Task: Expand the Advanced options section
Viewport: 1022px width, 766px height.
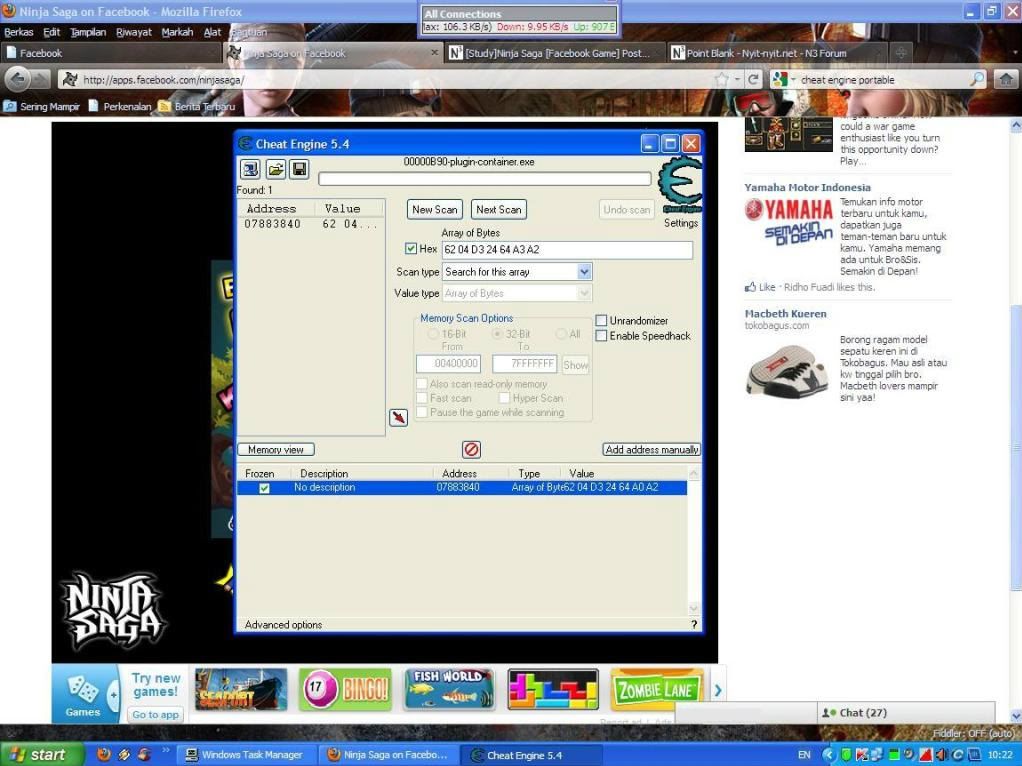Action: (x=283, y=625)
